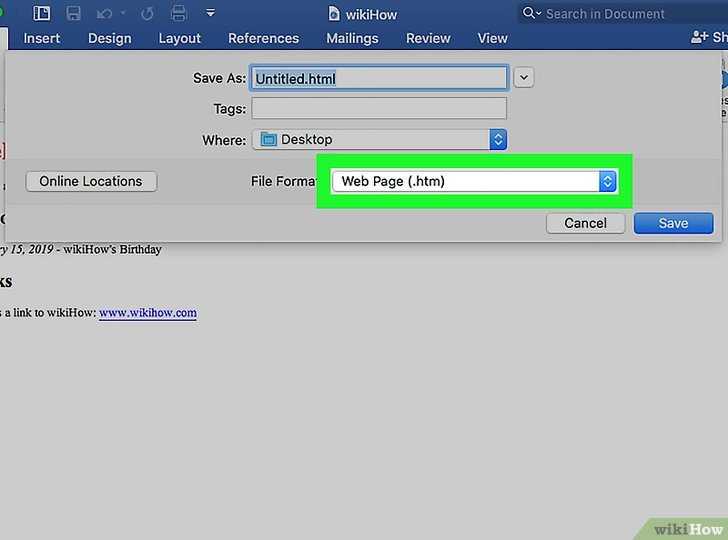
Task: Switch to the References tab
Action: point(263,39)
